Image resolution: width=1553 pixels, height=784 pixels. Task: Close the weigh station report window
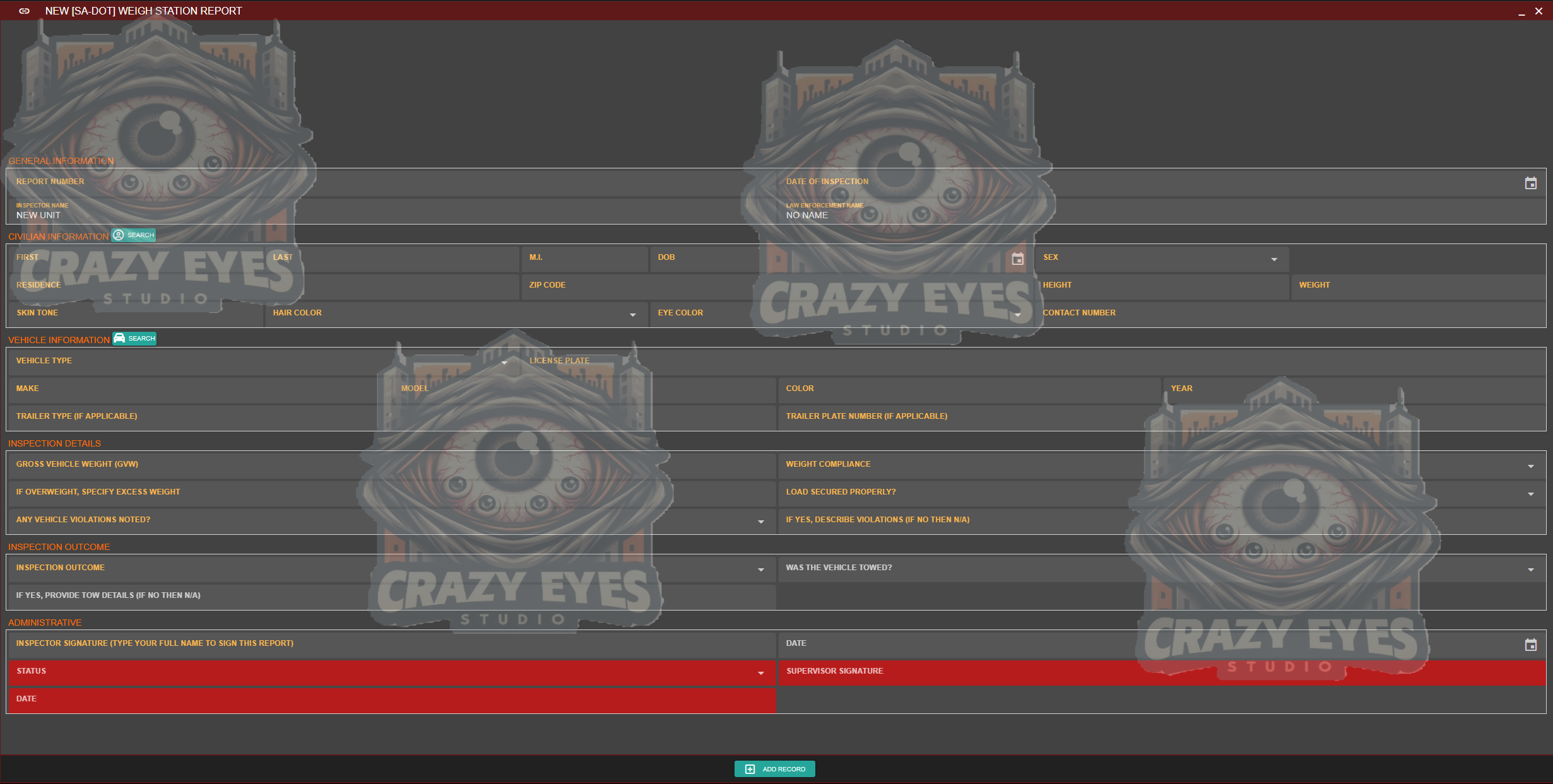1538,11
